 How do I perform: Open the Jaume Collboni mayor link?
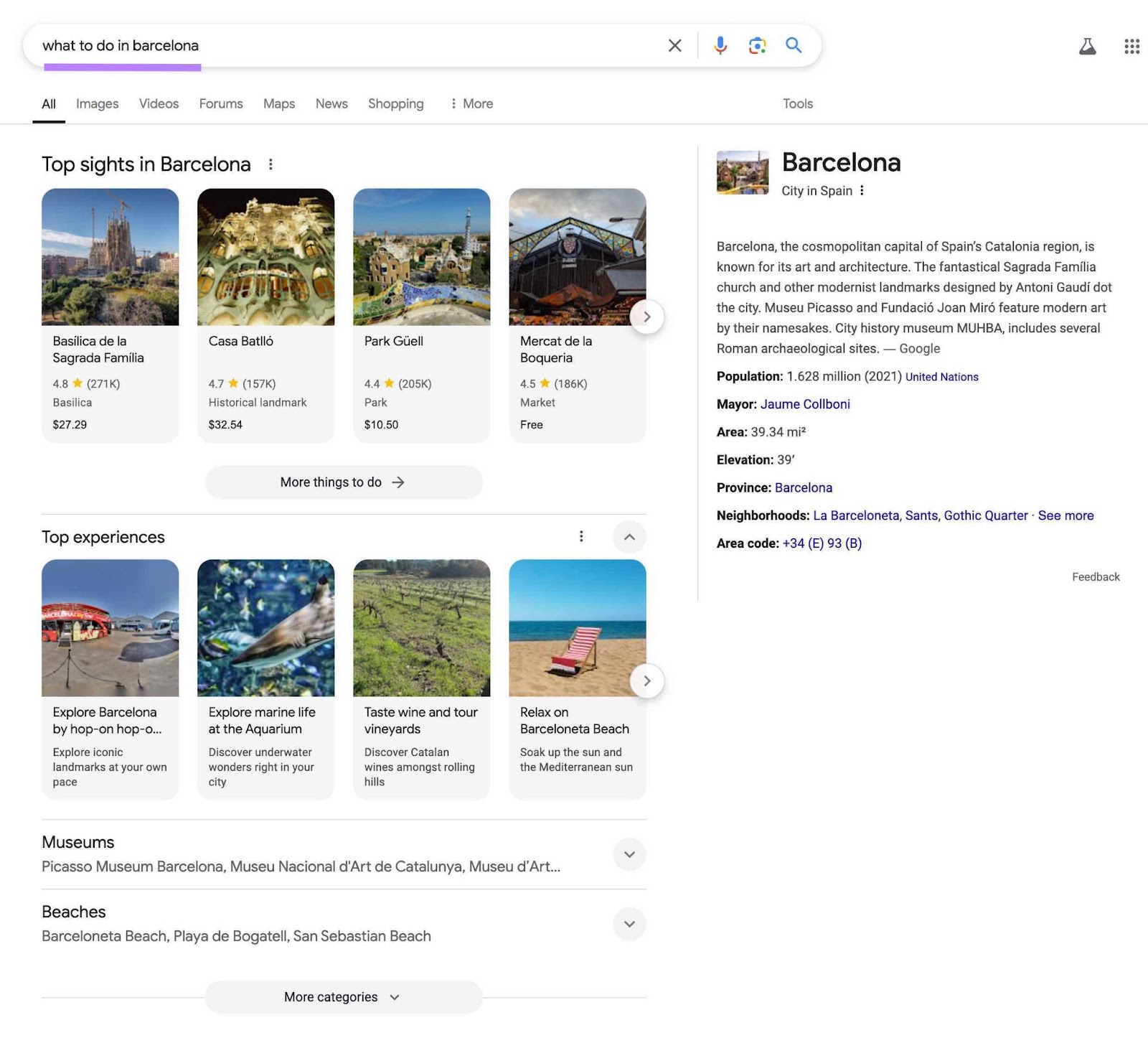(805, 404)
